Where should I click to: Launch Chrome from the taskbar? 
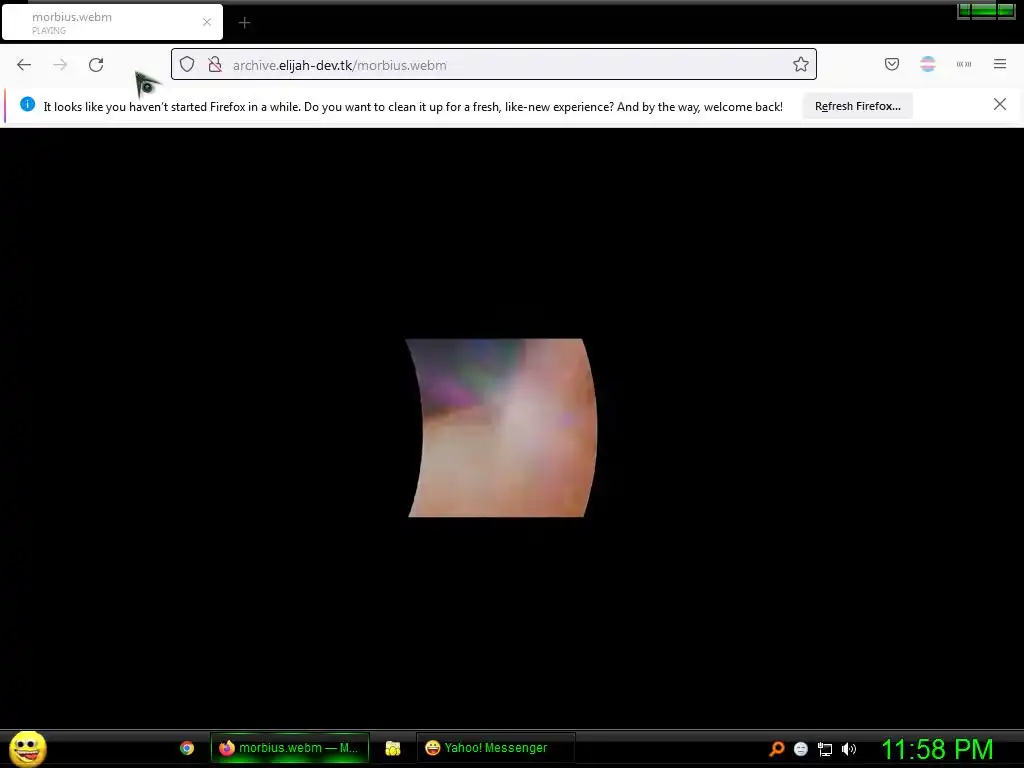187,748
